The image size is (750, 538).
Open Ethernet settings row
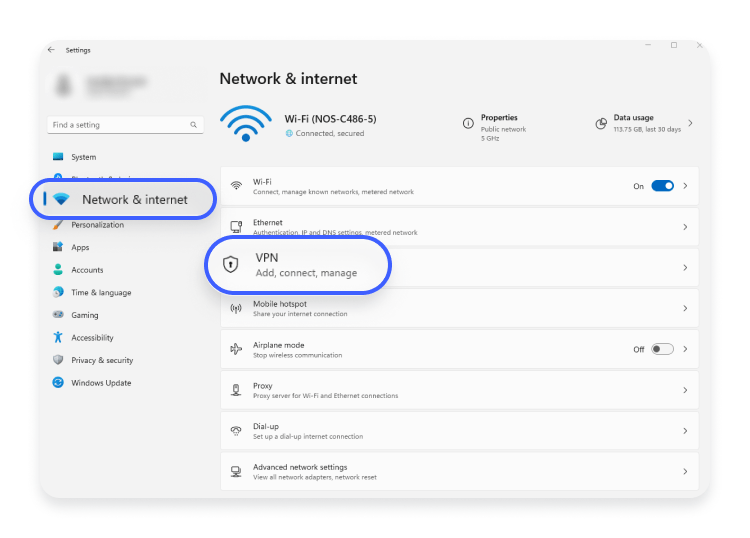click(459, 227)
